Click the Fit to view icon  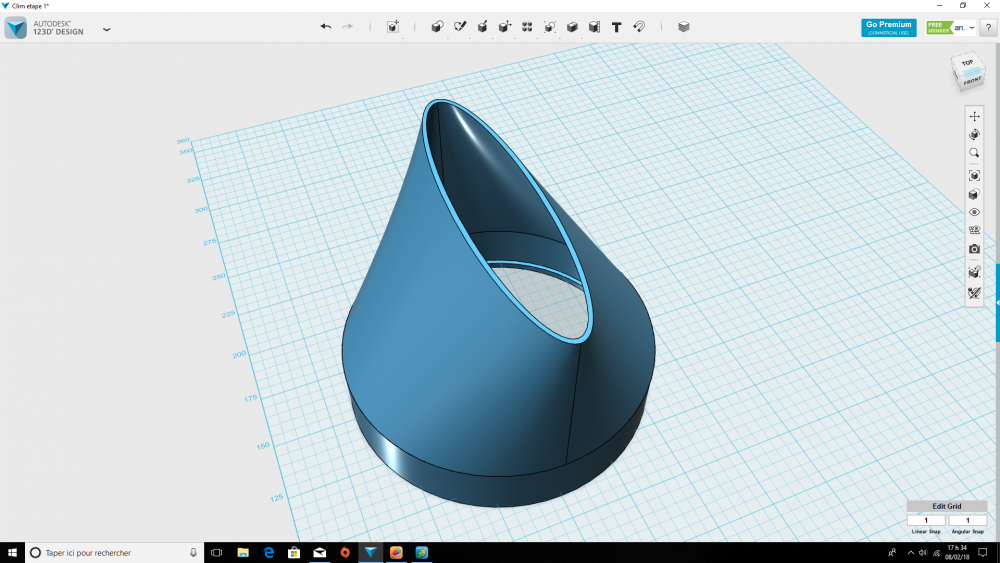[974, 176]
